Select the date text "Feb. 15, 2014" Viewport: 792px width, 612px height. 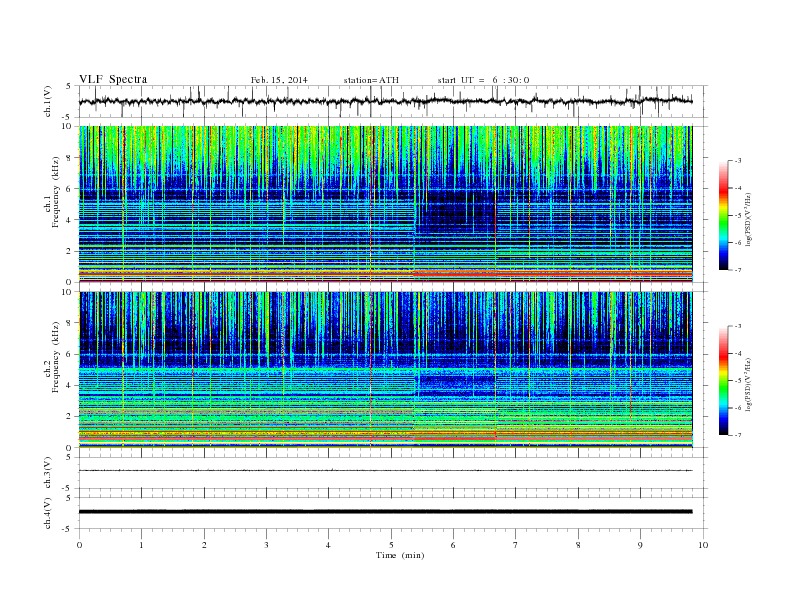279,80
